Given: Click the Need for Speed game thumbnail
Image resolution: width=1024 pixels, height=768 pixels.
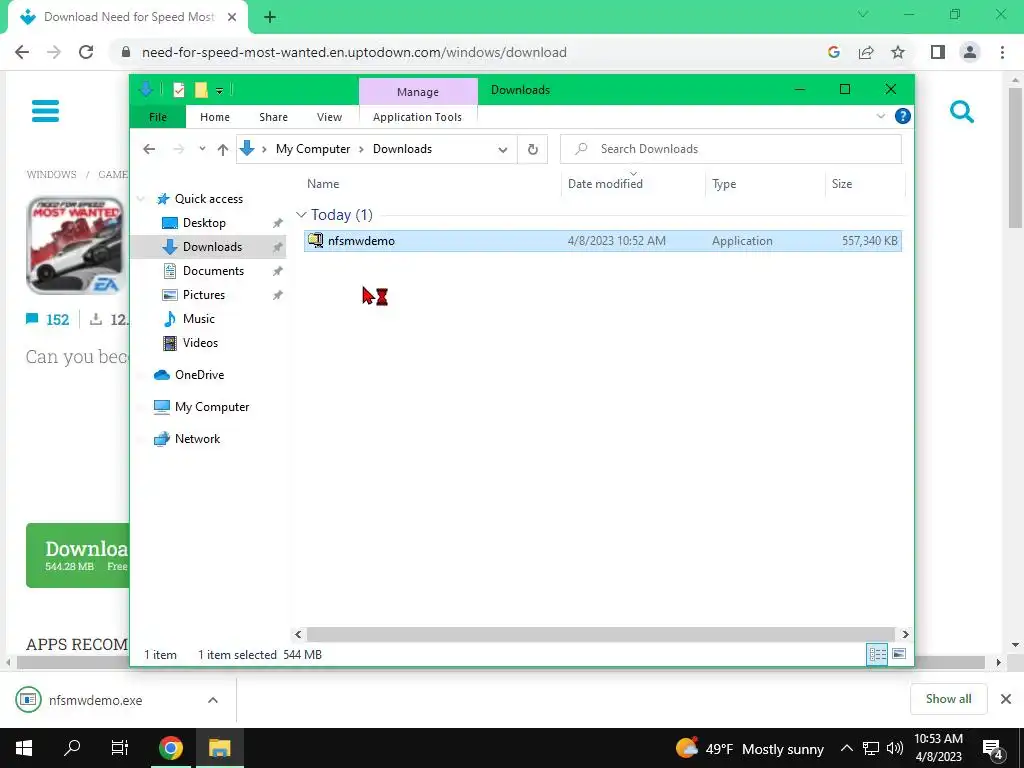Looking at the screenshot, I should point(75,246).
